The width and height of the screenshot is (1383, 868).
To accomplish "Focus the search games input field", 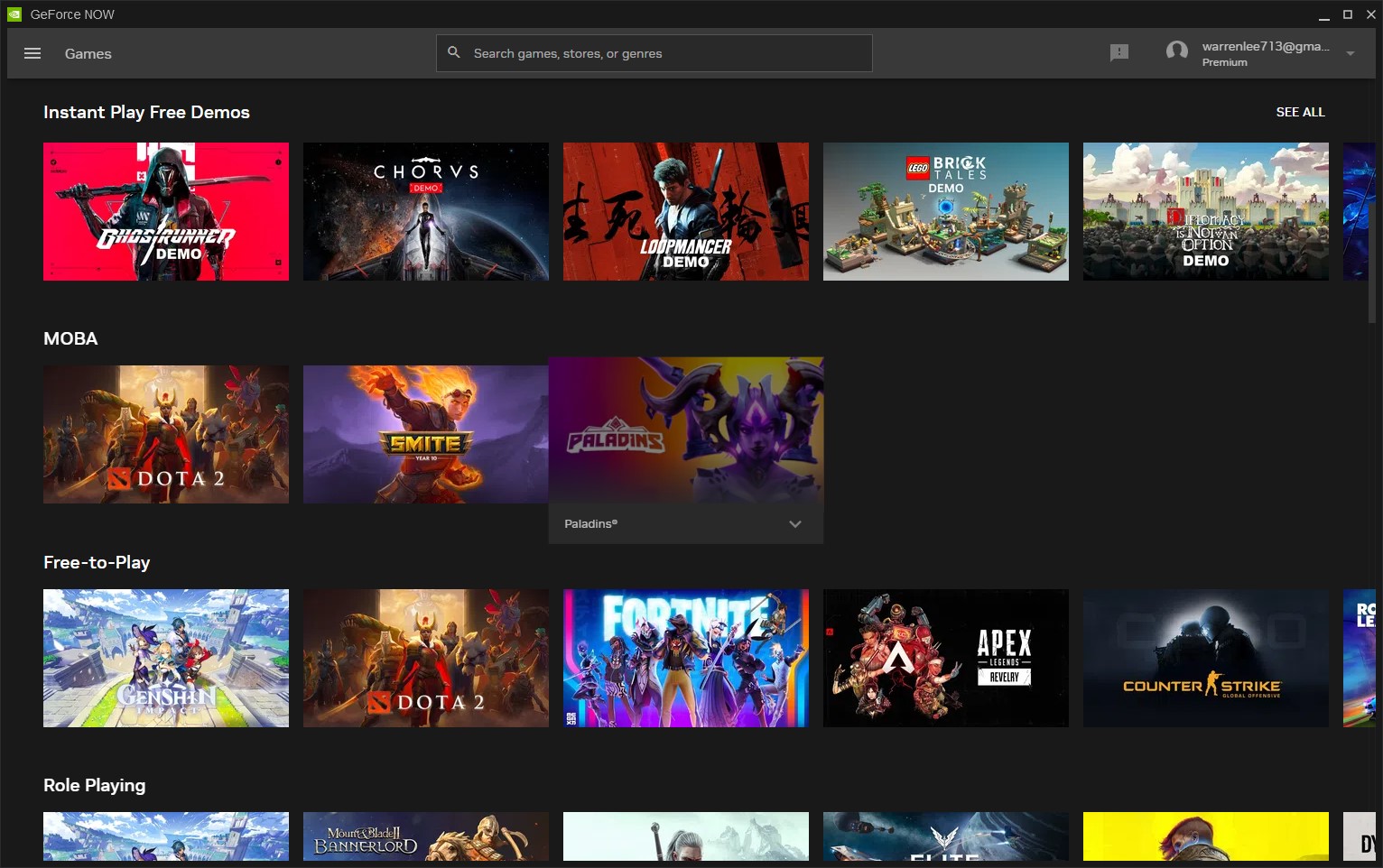I will [x=654, y=53].
